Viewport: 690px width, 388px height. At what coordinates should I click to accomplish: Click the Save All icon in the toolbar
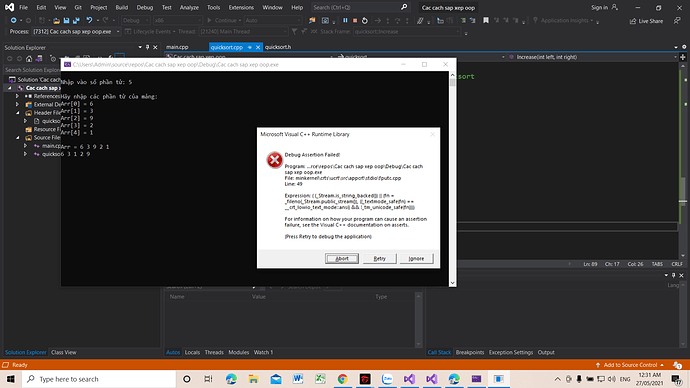[x=76, y=20]
